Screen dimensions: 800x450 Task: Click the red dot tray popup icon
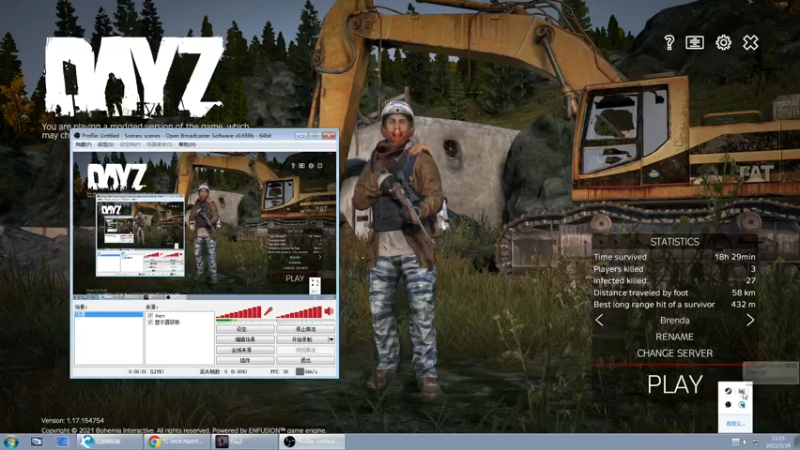tap(728, 405)
